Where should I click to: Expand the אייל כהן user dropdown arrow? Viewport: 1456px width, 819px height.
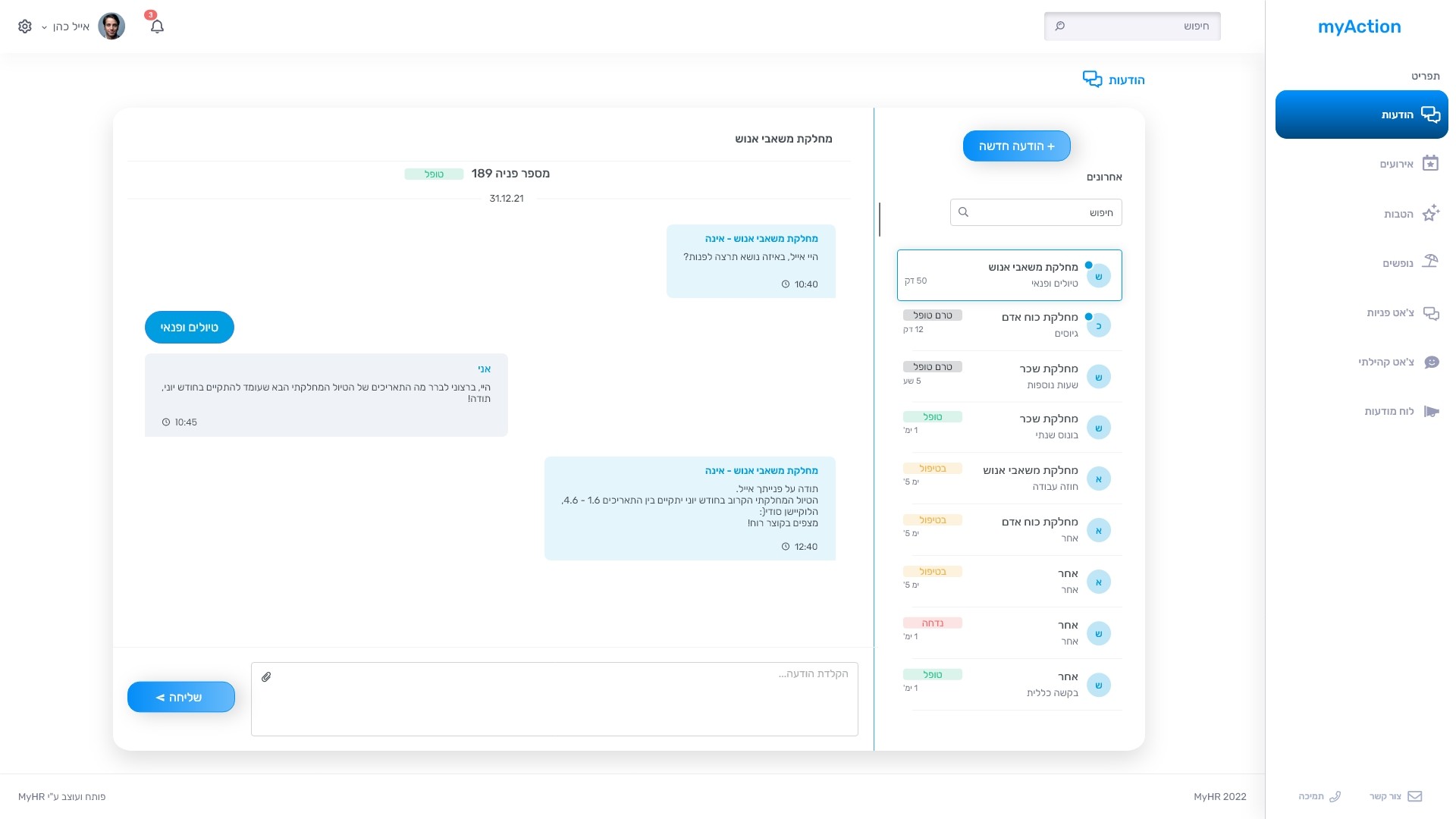click(45, 27)
